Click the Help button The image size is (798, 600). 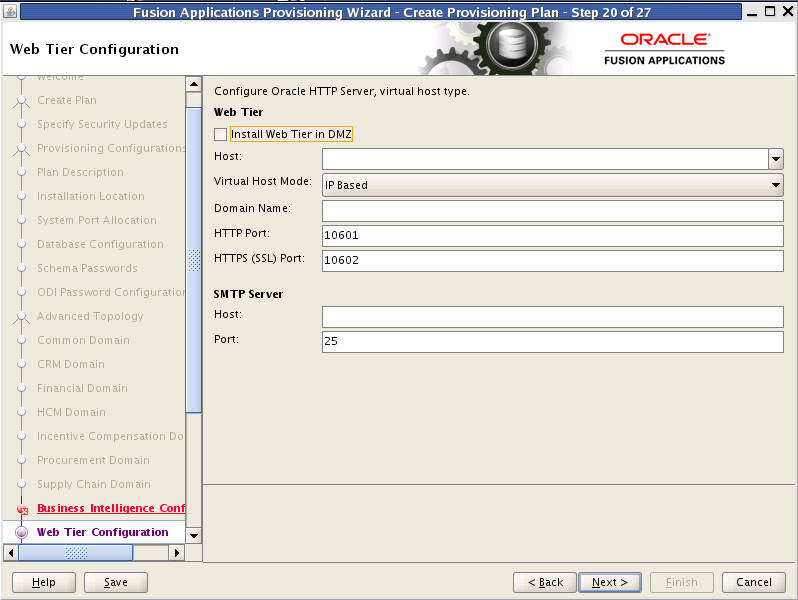pos(44,582)
